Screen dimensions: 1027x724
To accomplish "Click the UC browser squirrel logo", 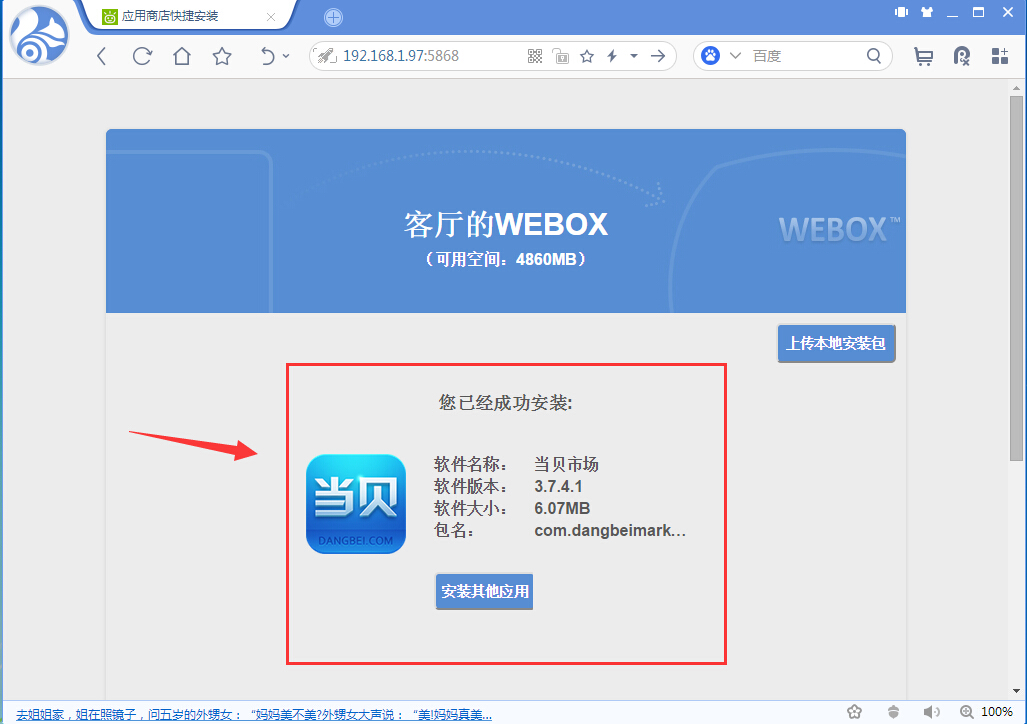I will click(x=39, y=36).
